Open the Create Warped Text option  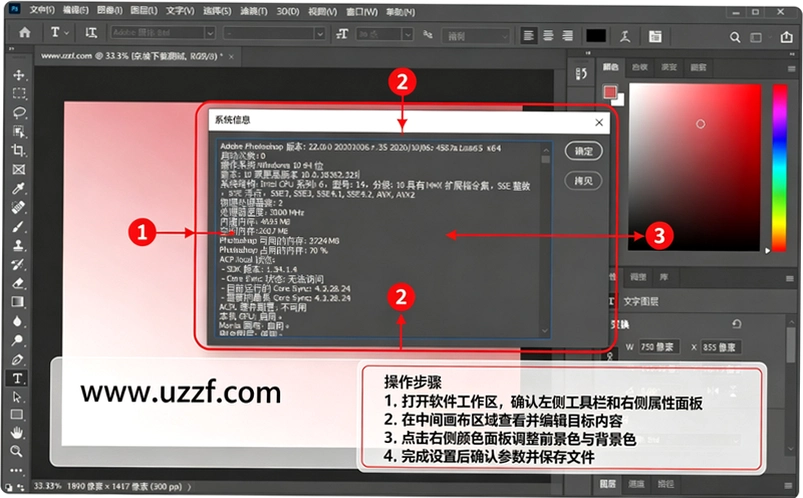[625, 36]
